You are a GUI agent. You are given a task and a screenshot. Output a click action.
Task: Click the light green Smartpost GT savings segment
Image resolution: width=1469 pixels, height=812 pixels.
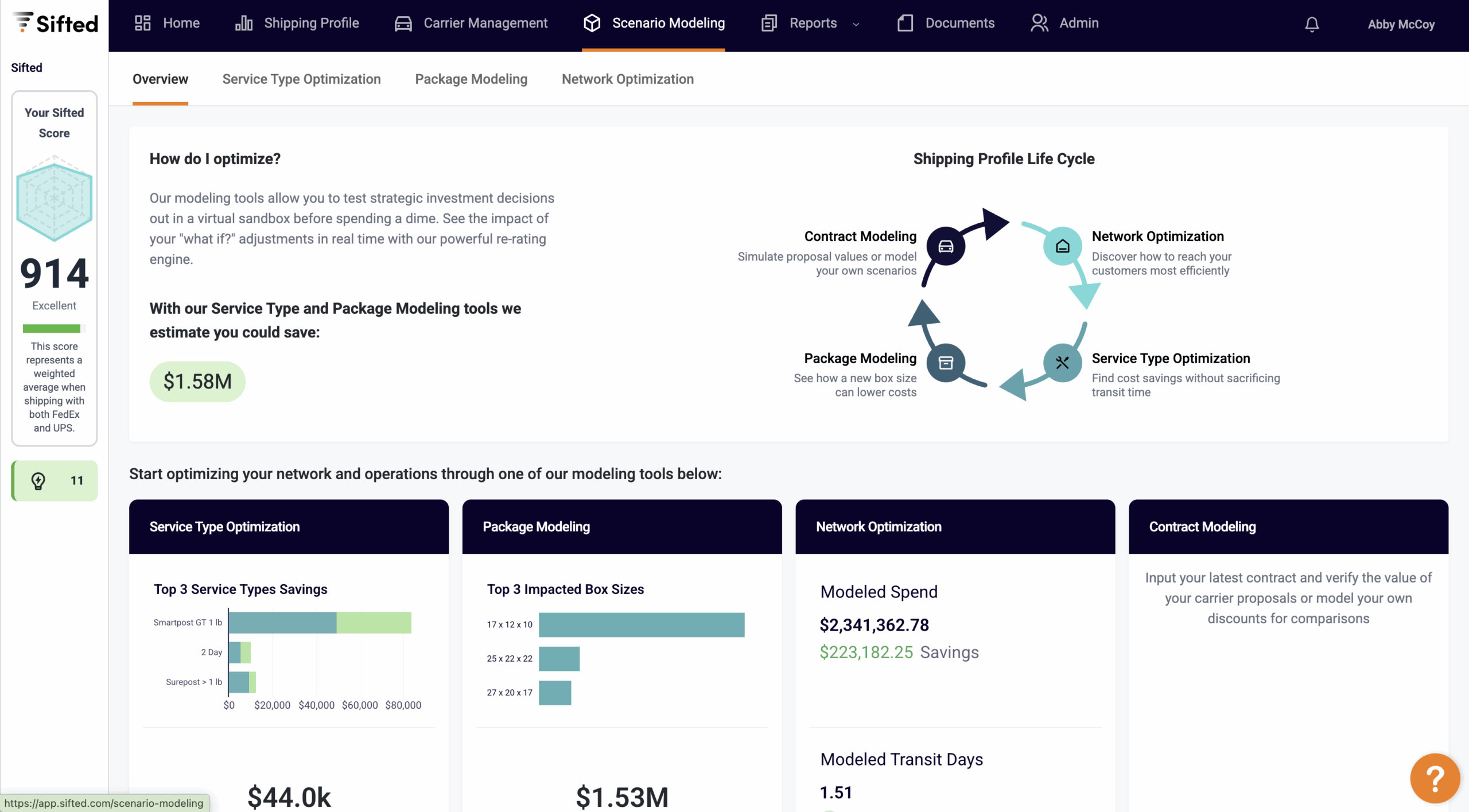pos(374,623)
